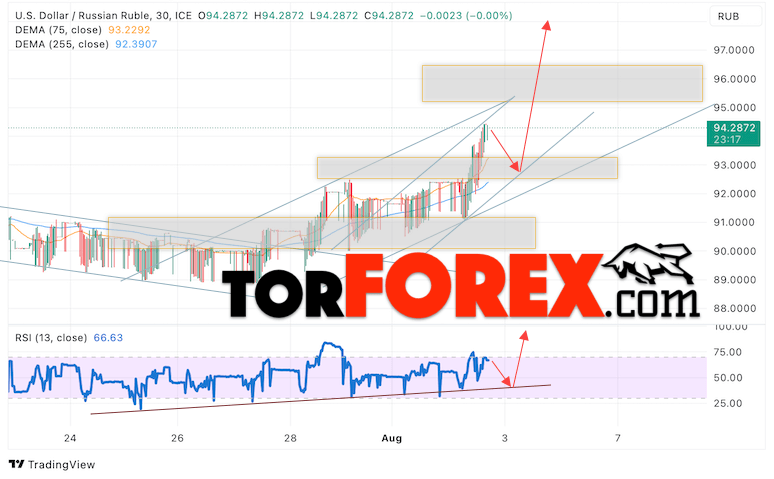Click the RUB currency button

tap(735, 16)
